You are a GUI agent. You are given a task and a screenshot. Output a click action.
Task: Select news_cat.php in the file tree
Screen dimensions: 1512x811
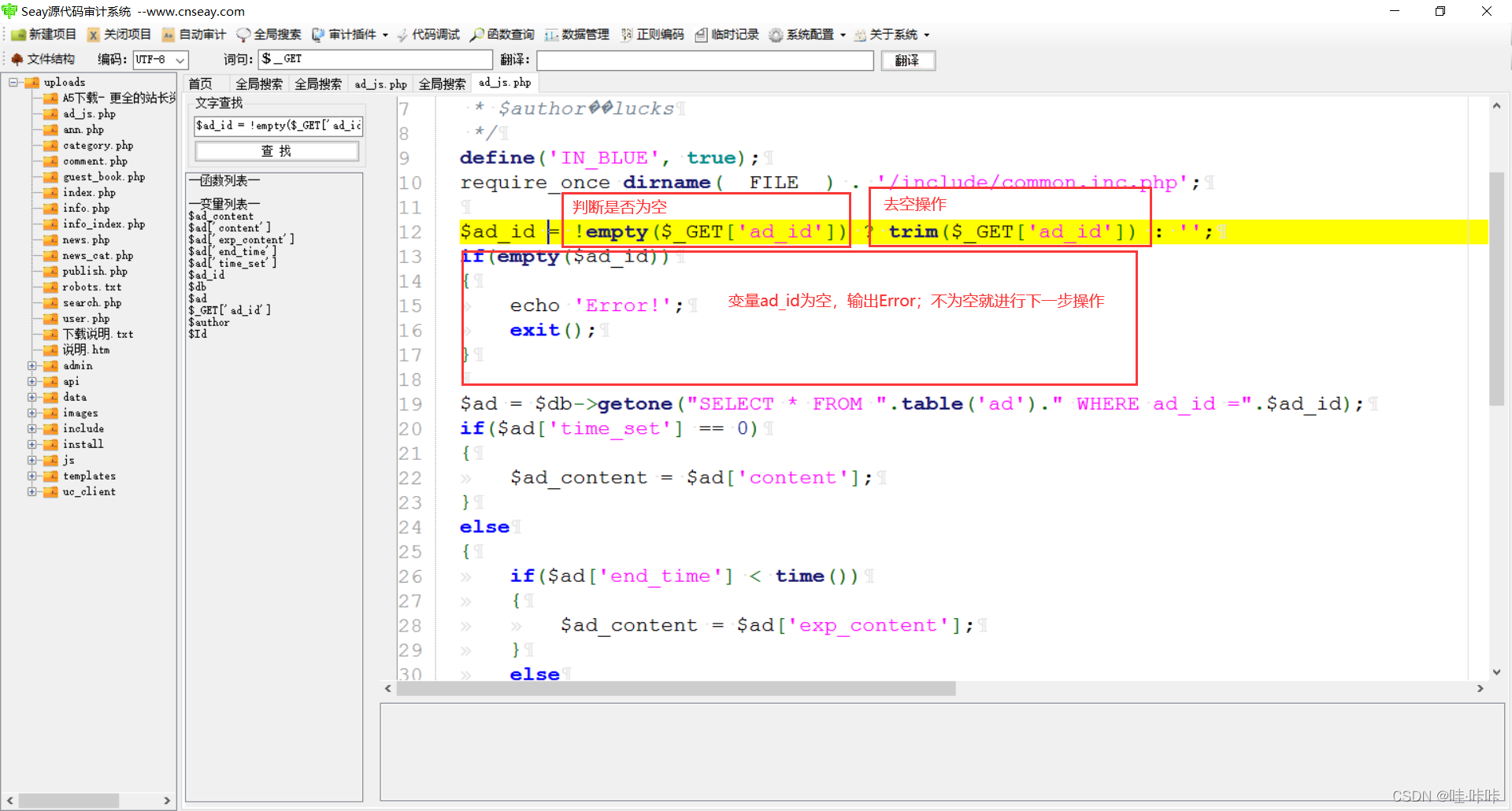click(98, 256)
